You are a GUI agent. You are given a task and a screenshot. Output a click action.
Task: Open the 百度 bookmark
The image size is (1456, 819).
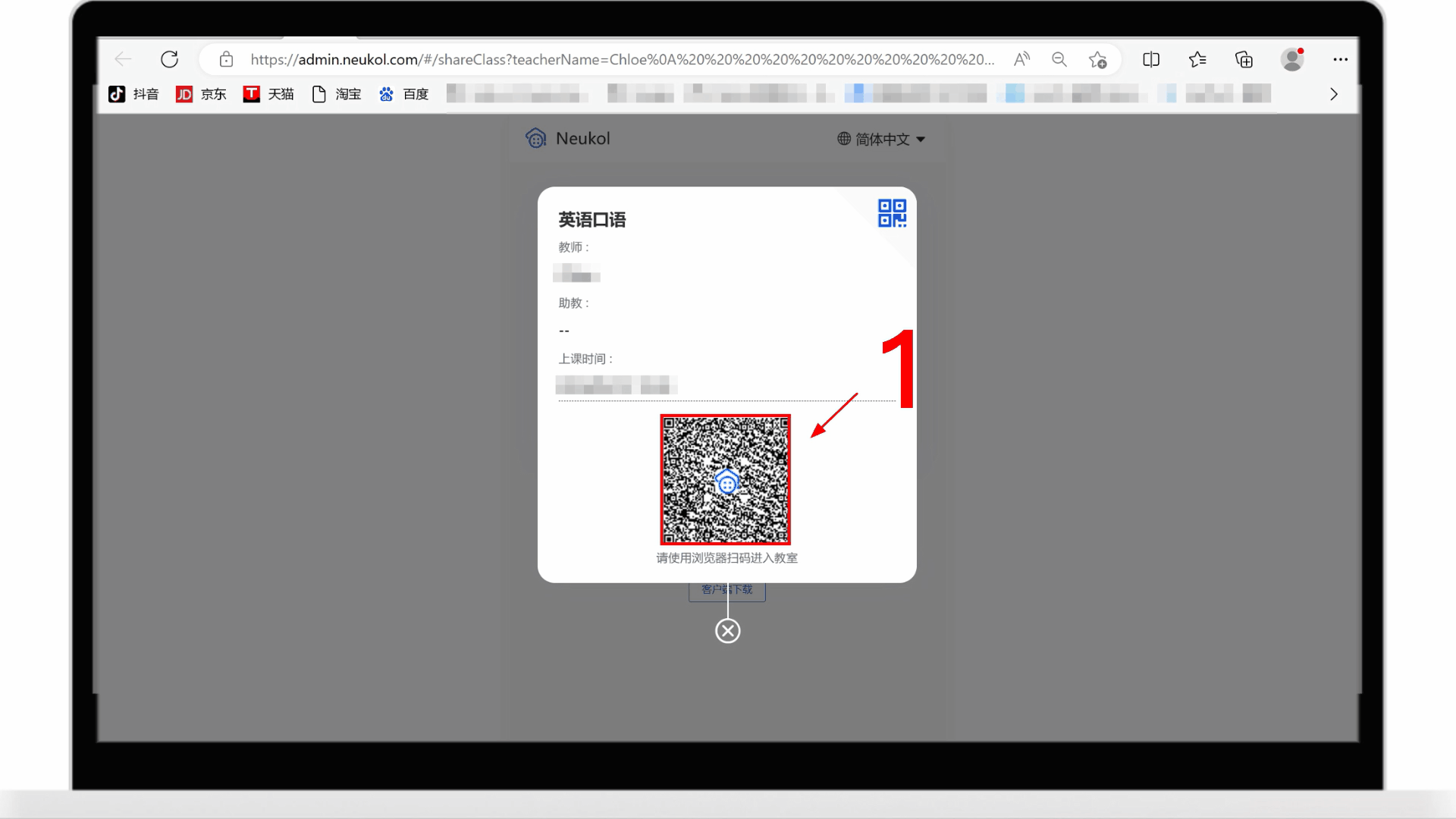404,94
